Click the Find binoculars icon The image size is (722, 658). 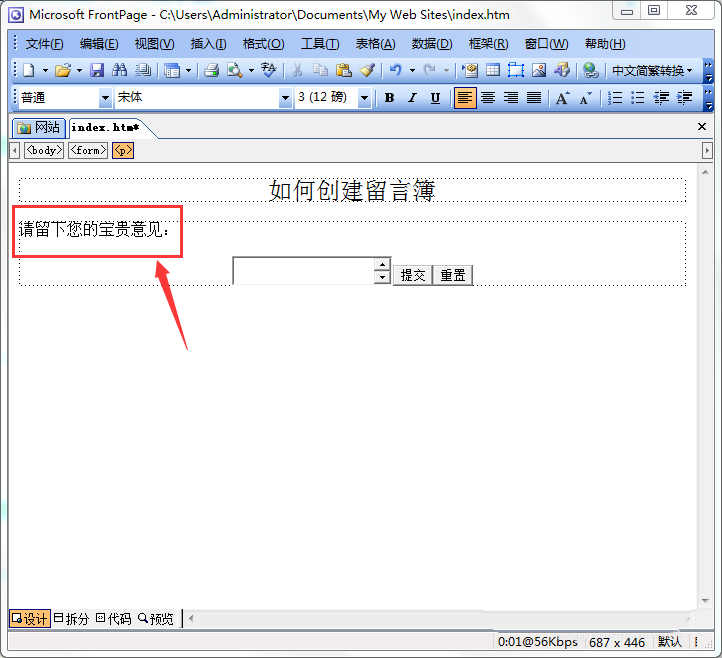click(x=120, y=70)
